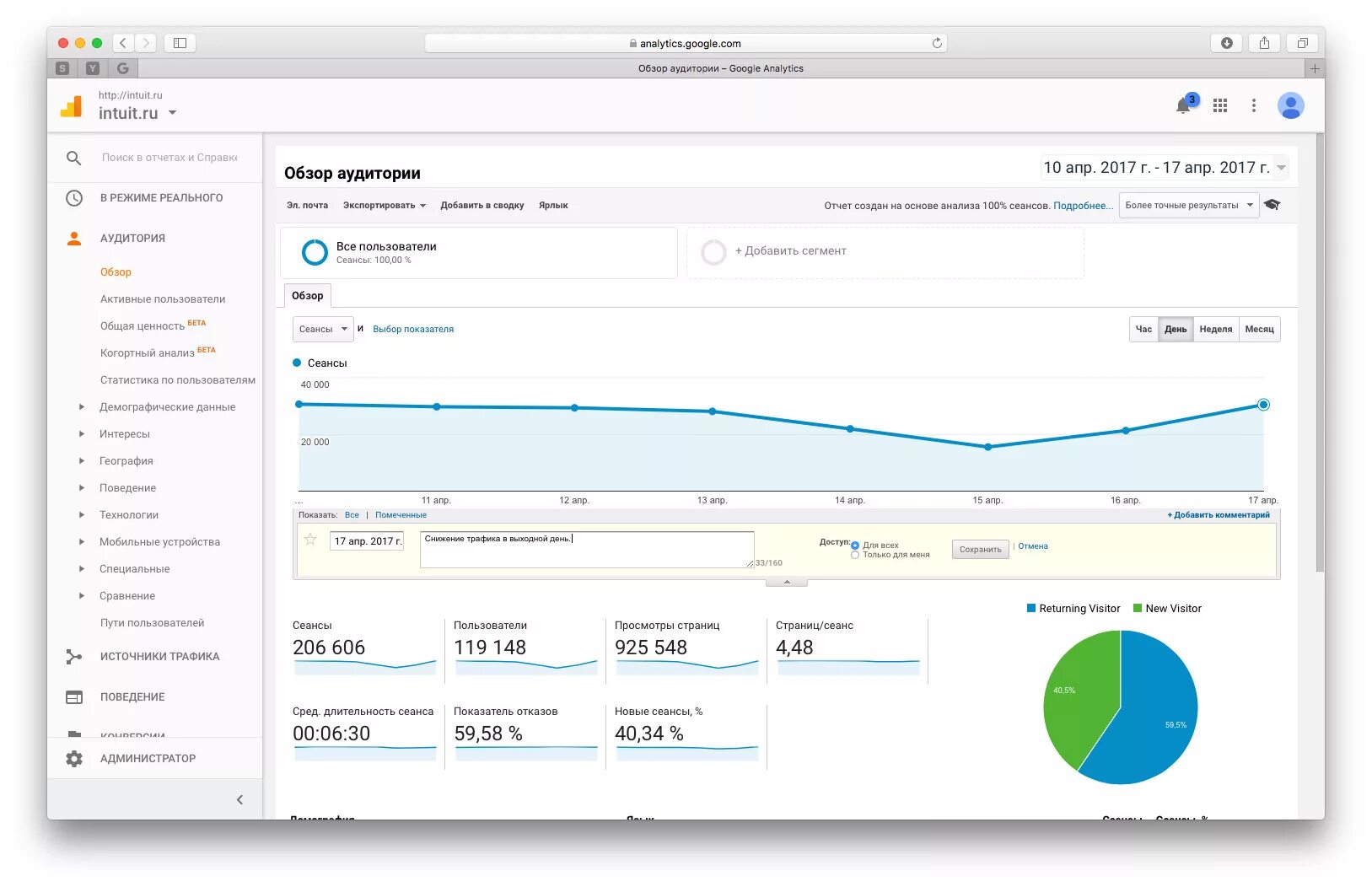
Task: Open the date range picker dropdown
Action: pos(1165,168)
